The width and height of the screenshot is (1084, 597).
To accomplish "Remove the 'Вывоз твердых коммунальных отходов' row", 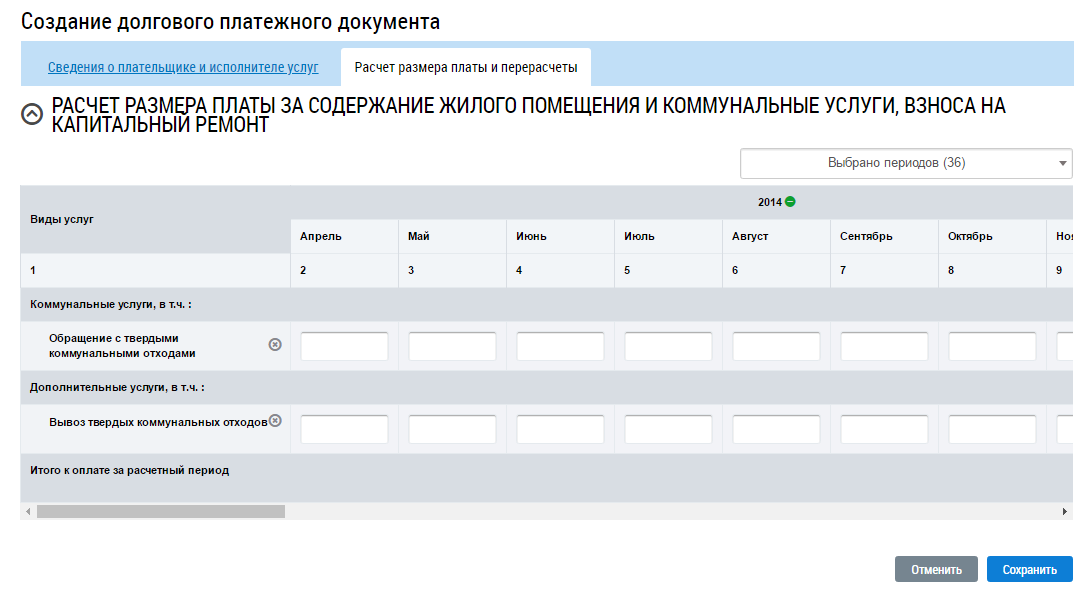I will coord(275,421).
